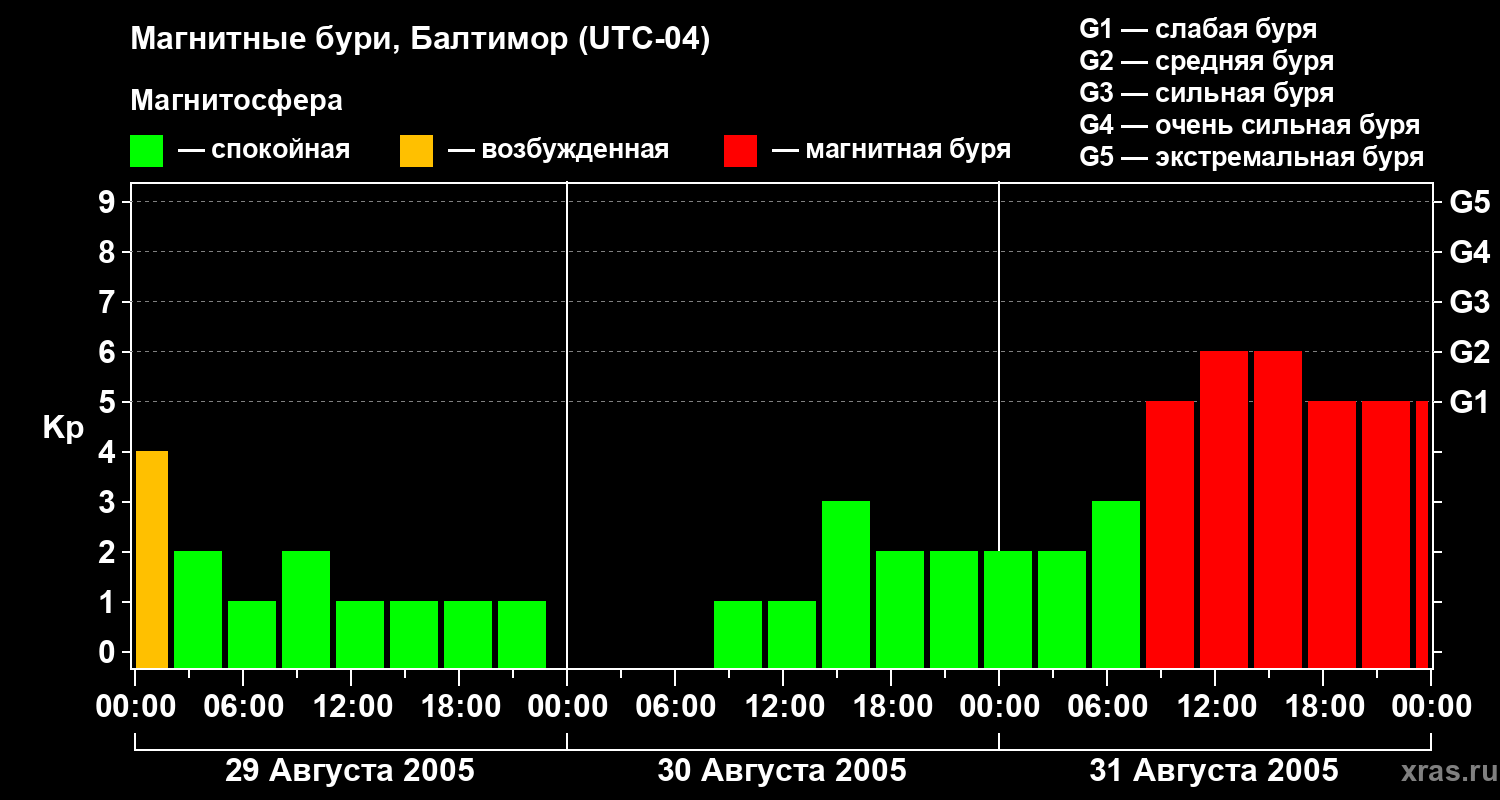This screenshot has height=800, width=1500.
Task: Click the Kp axis value 5
Action: pos(109,402)
